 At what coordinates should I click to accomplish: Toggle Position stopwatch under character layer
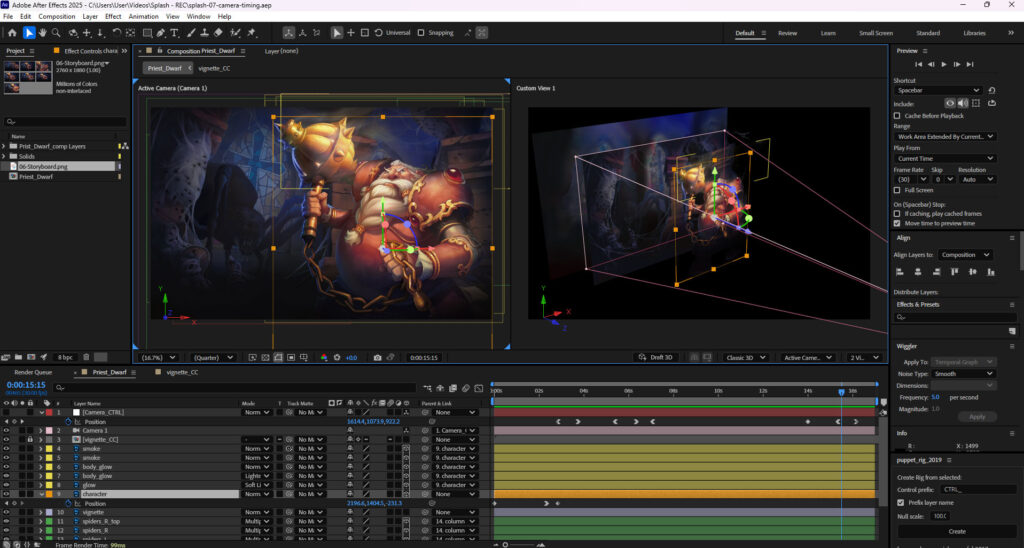68,504
